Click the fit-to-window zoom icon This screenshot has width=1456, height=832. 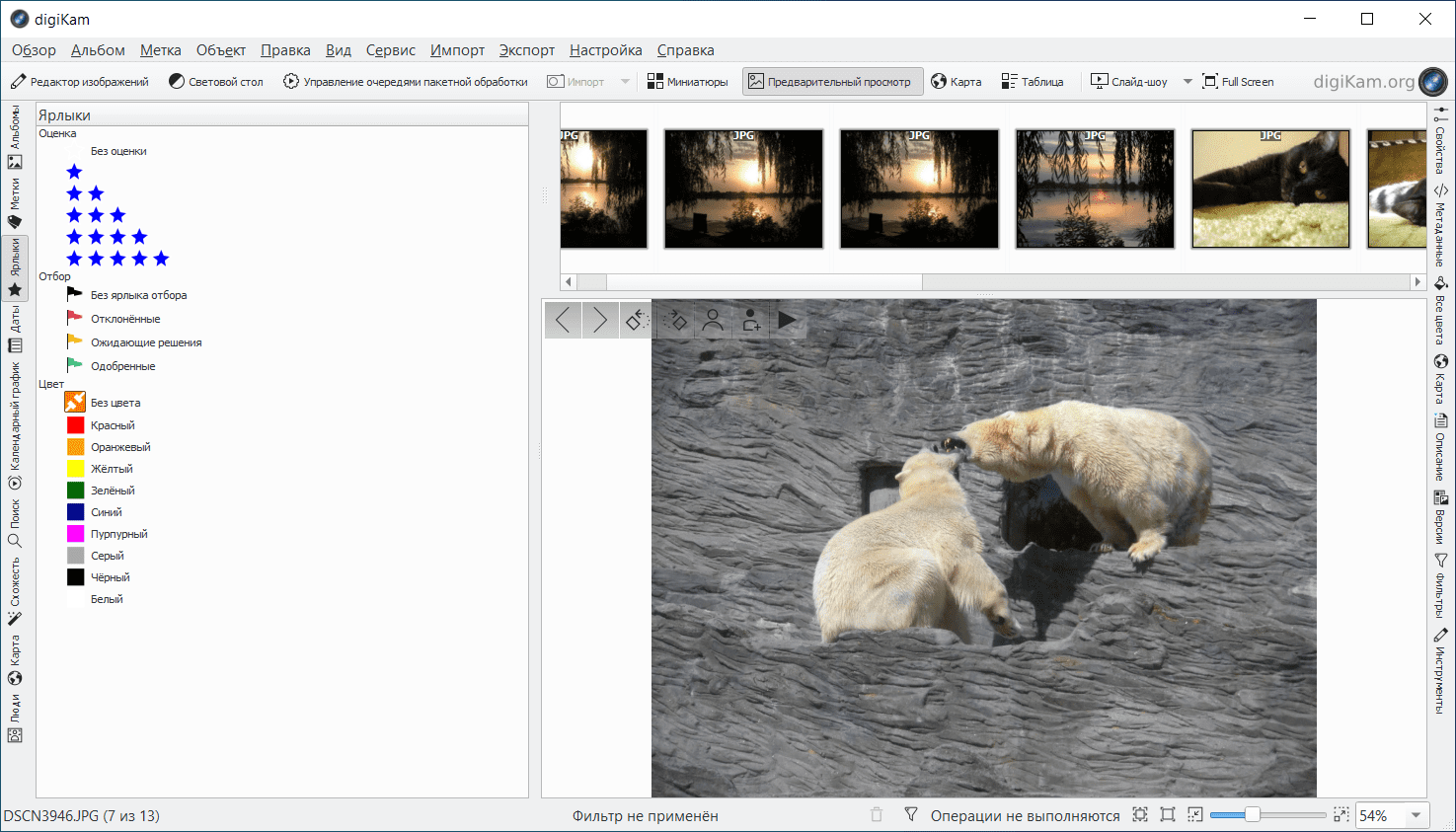pyautogui.click(x=1140, y=815)
